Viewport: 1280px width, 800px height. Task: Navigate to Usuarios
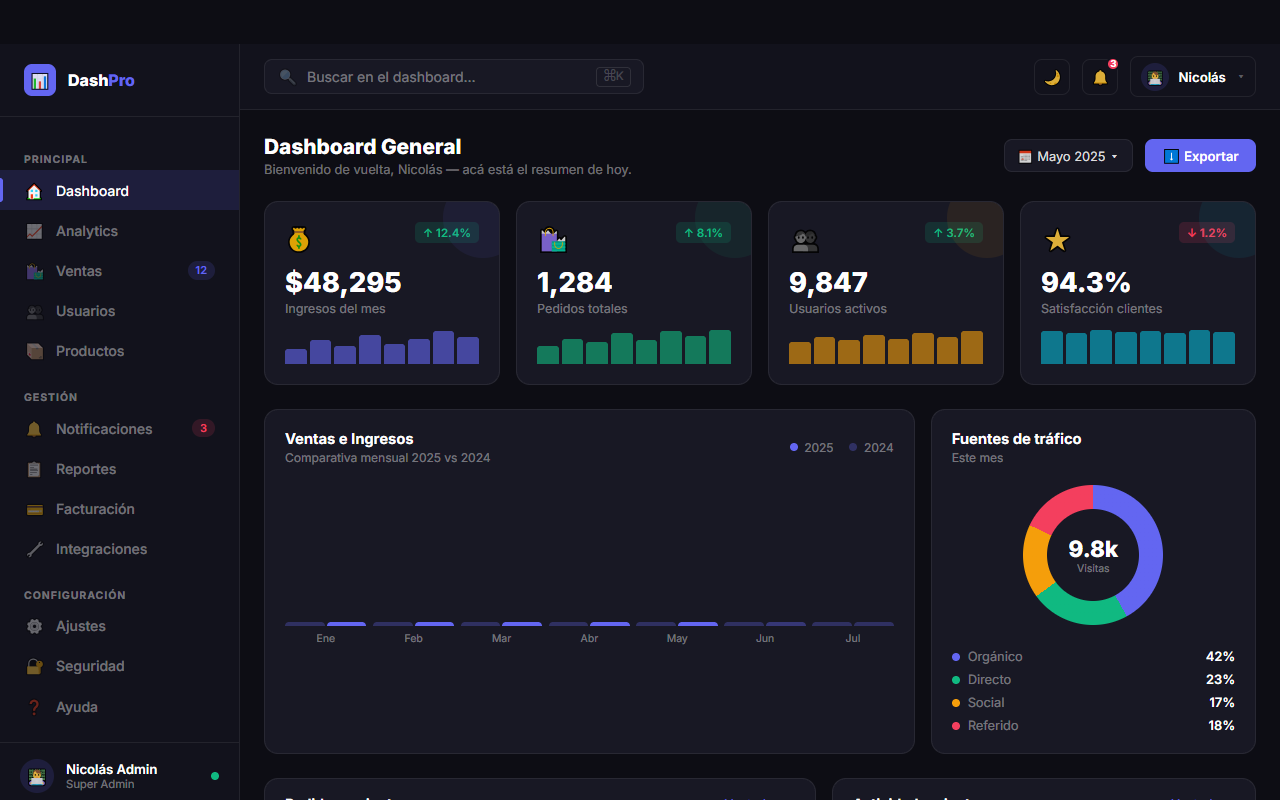(119, 311)
